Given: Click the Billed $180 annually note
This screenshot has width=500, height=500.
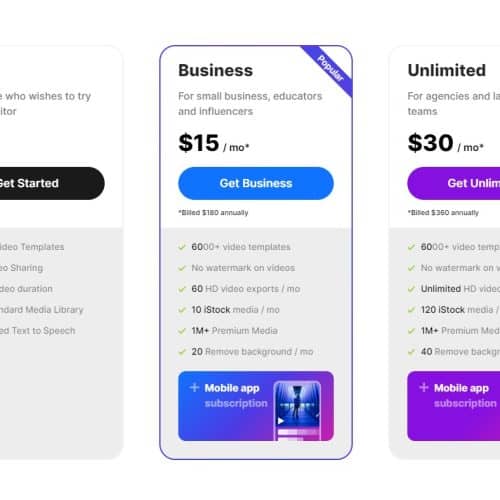Looking at the screenshot, I should click(213, 213).
